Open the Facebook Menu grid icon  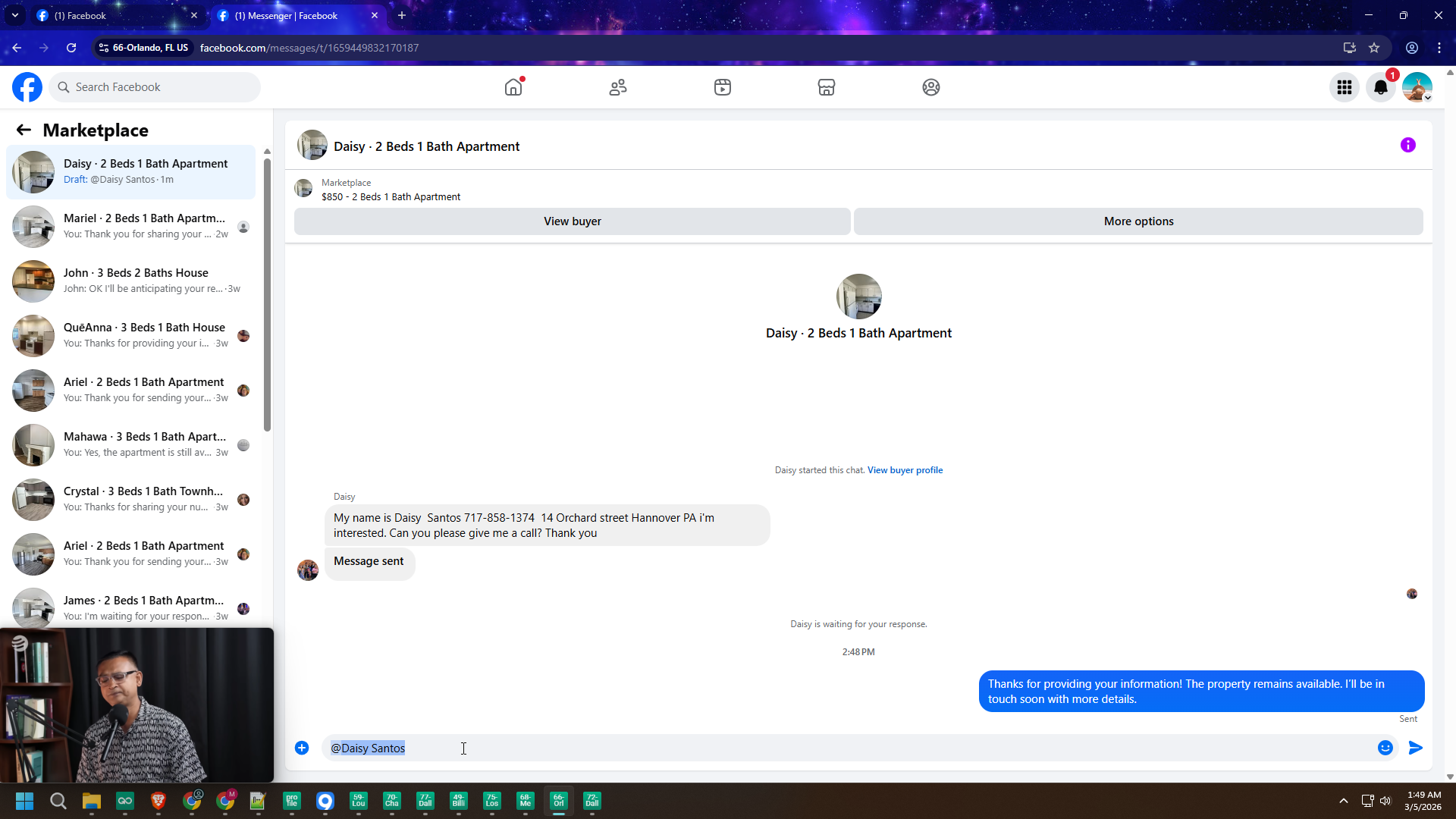1345,87
